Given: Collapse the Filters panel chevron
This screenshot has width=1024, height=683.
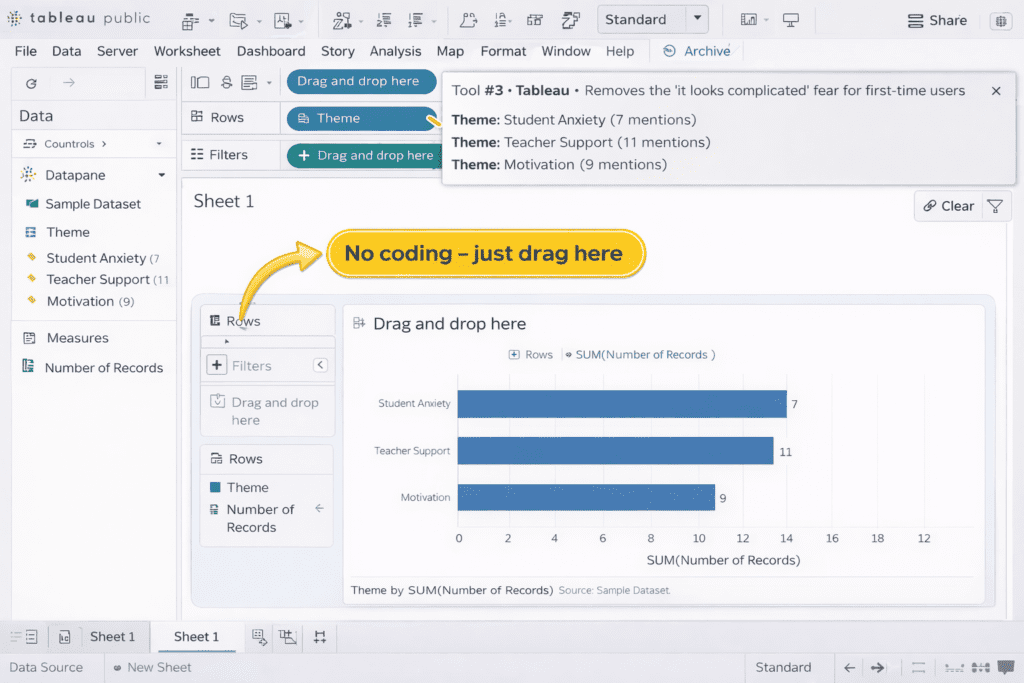Looking at the screenshot, I should [x=320, y=365].
